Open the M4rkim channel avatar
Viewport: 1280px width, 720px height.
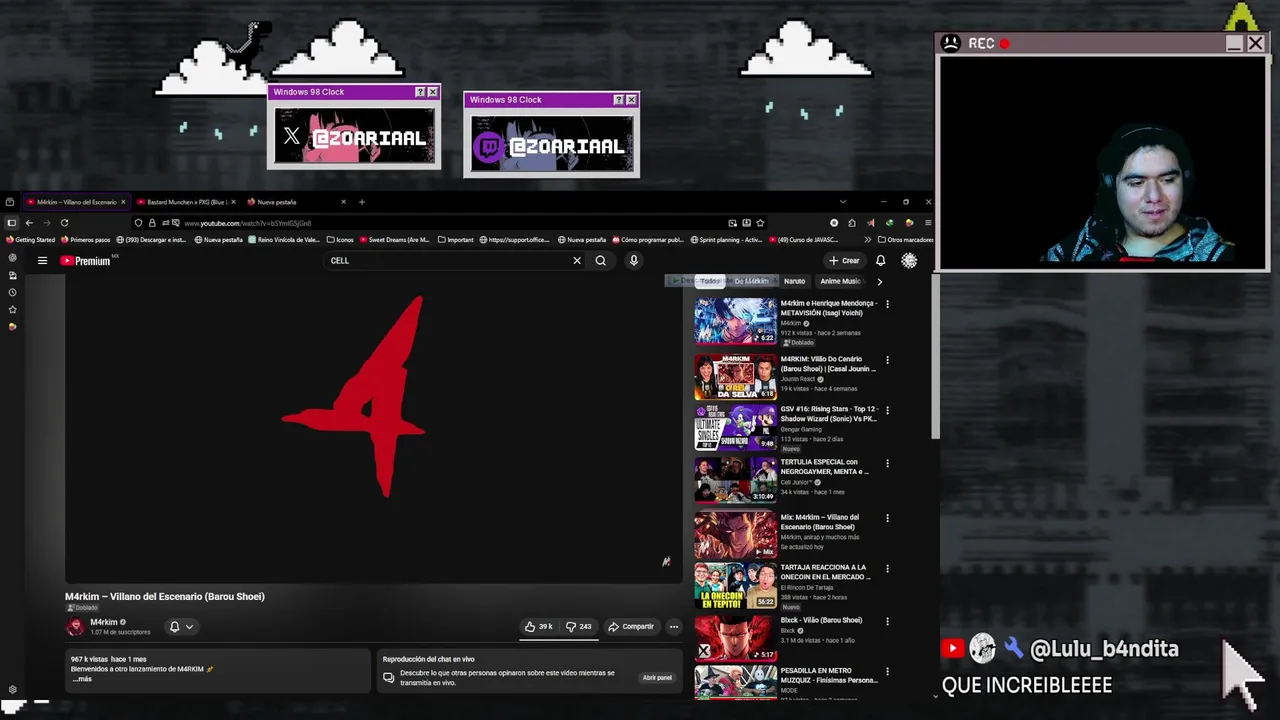coord(75,627)
